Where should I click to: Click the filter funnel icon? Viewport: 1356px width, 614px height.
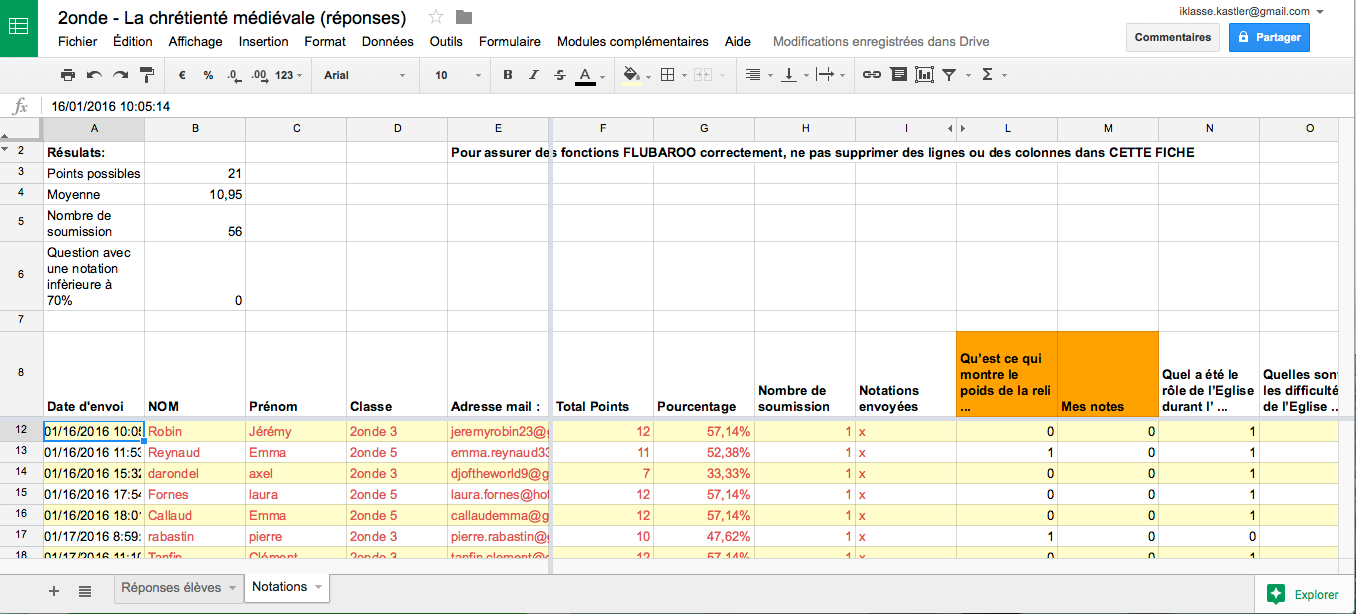tap(949, 75)
